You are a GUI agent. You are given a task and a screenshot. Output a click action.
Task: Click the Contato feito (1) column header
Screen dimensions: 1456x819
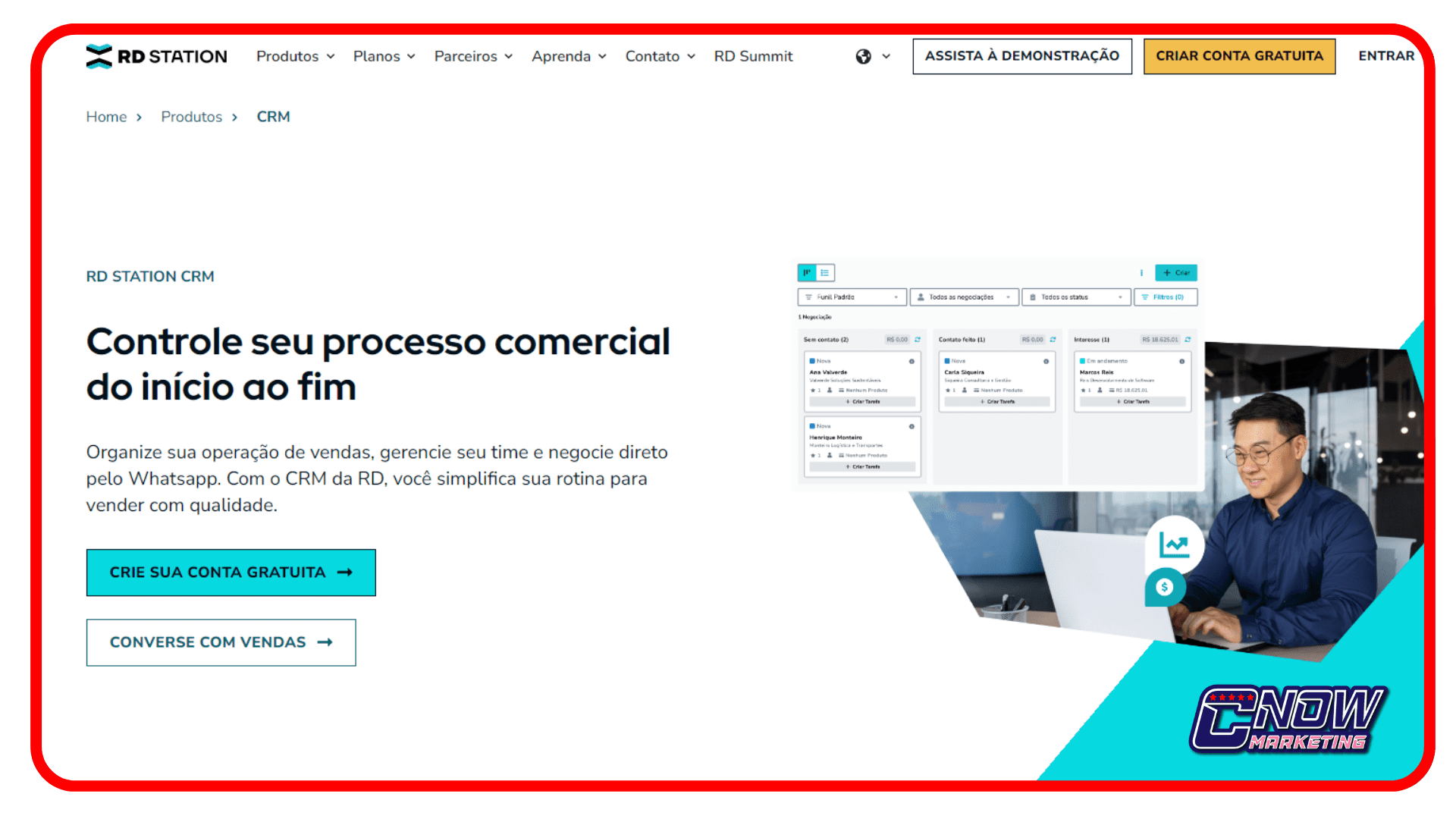(x=962, y=340)
